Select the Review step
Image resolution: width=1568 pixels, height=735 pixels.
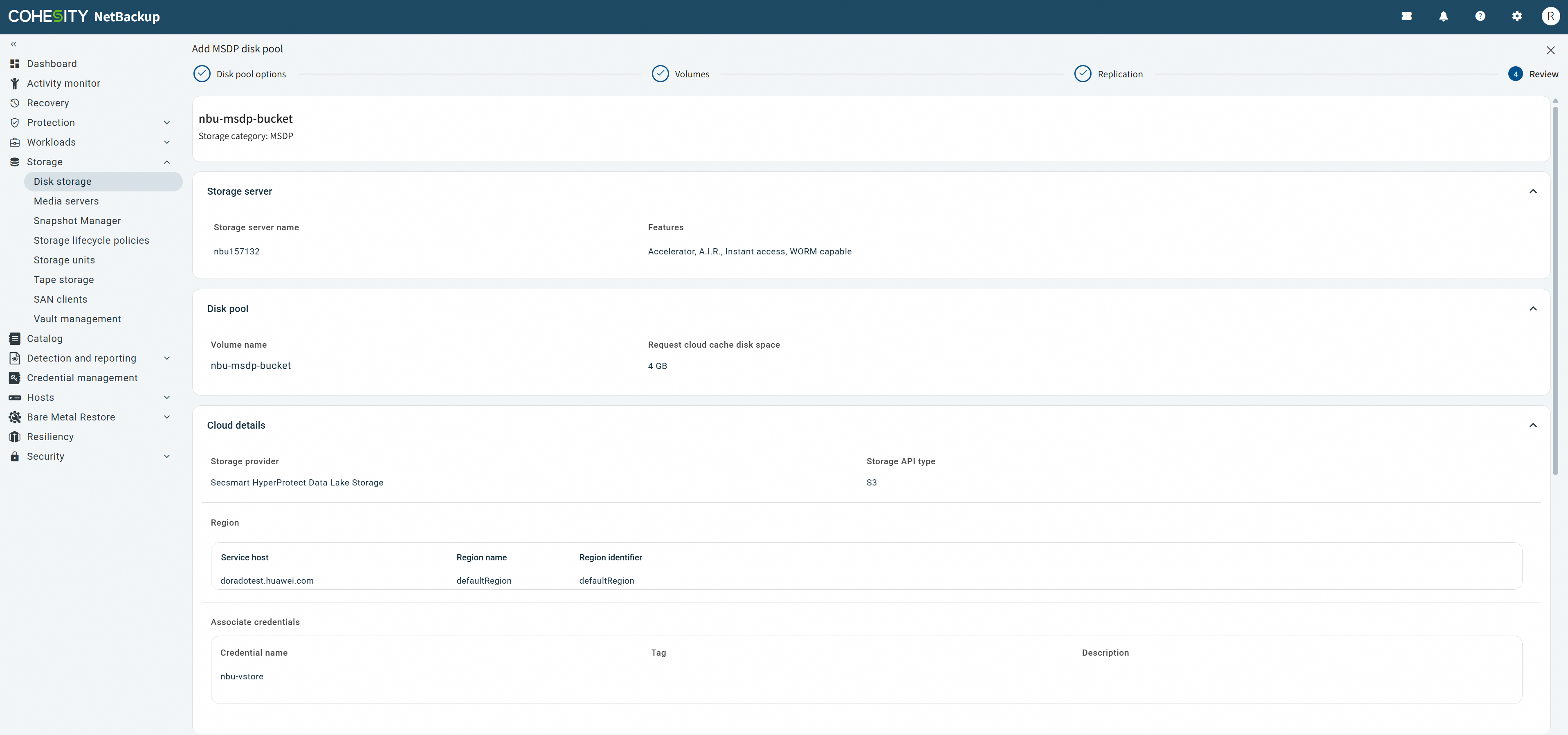[1533, 74]
